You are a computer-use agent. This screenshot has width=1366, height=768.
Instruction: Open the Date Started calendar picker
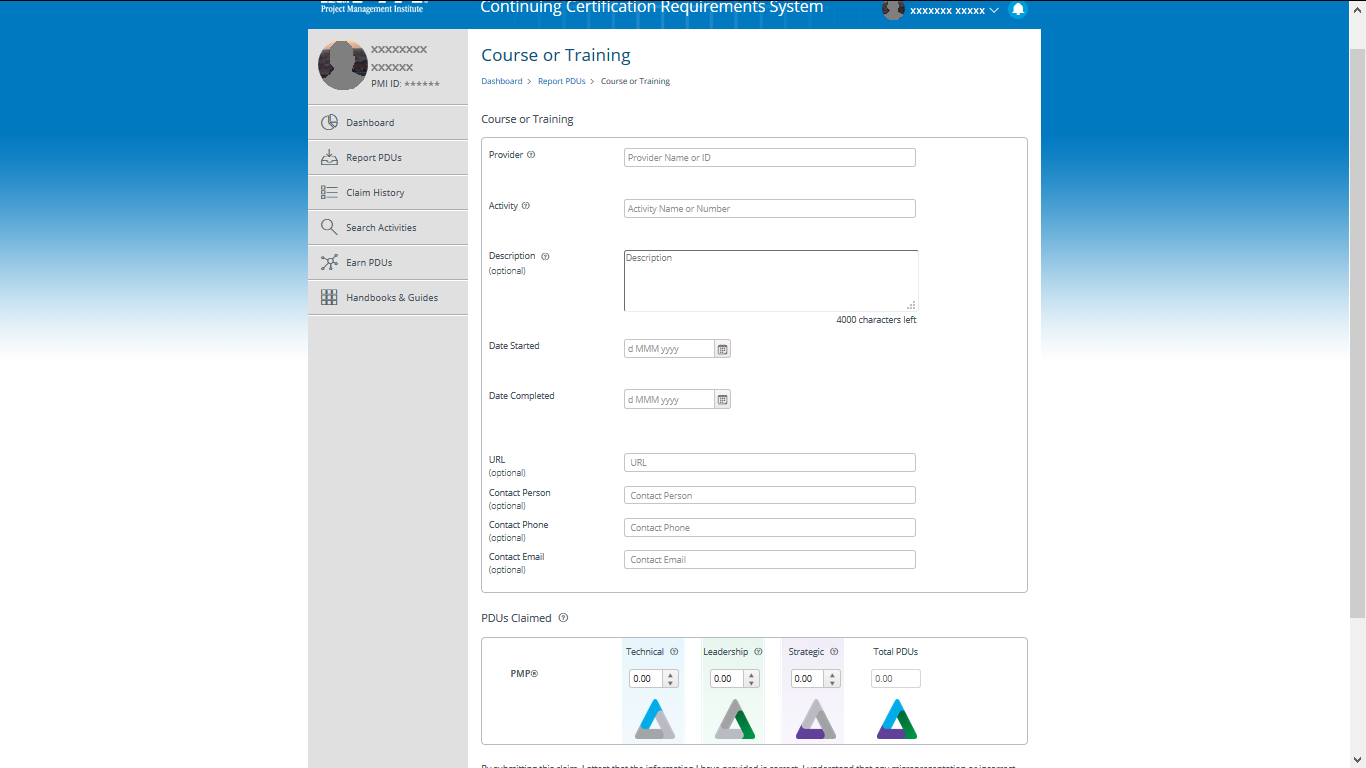(723, 349)
